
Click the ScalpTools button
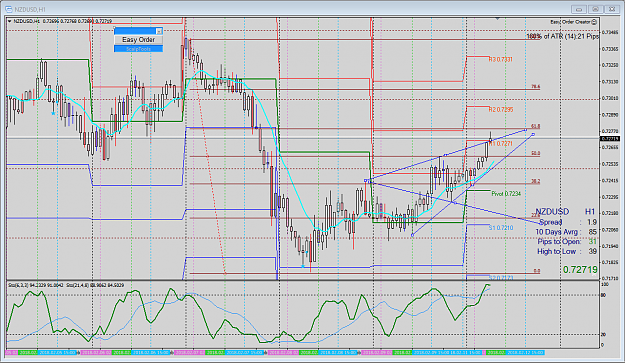pyautogui.click(x=138, y=49)
